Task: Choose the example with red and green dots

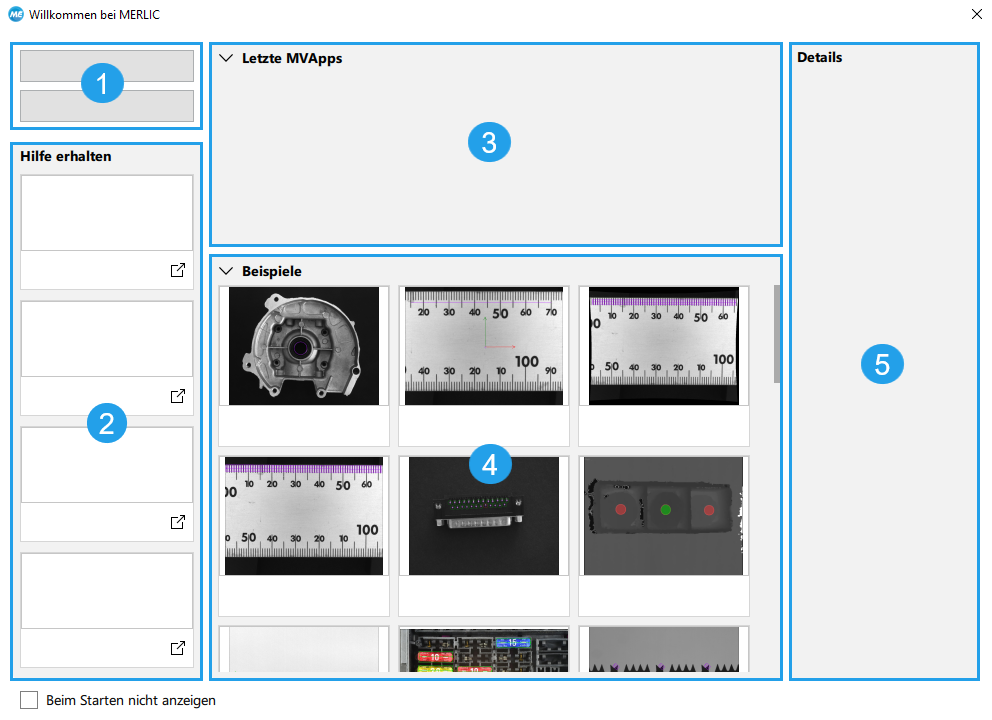Action: [x=664, y=516]
